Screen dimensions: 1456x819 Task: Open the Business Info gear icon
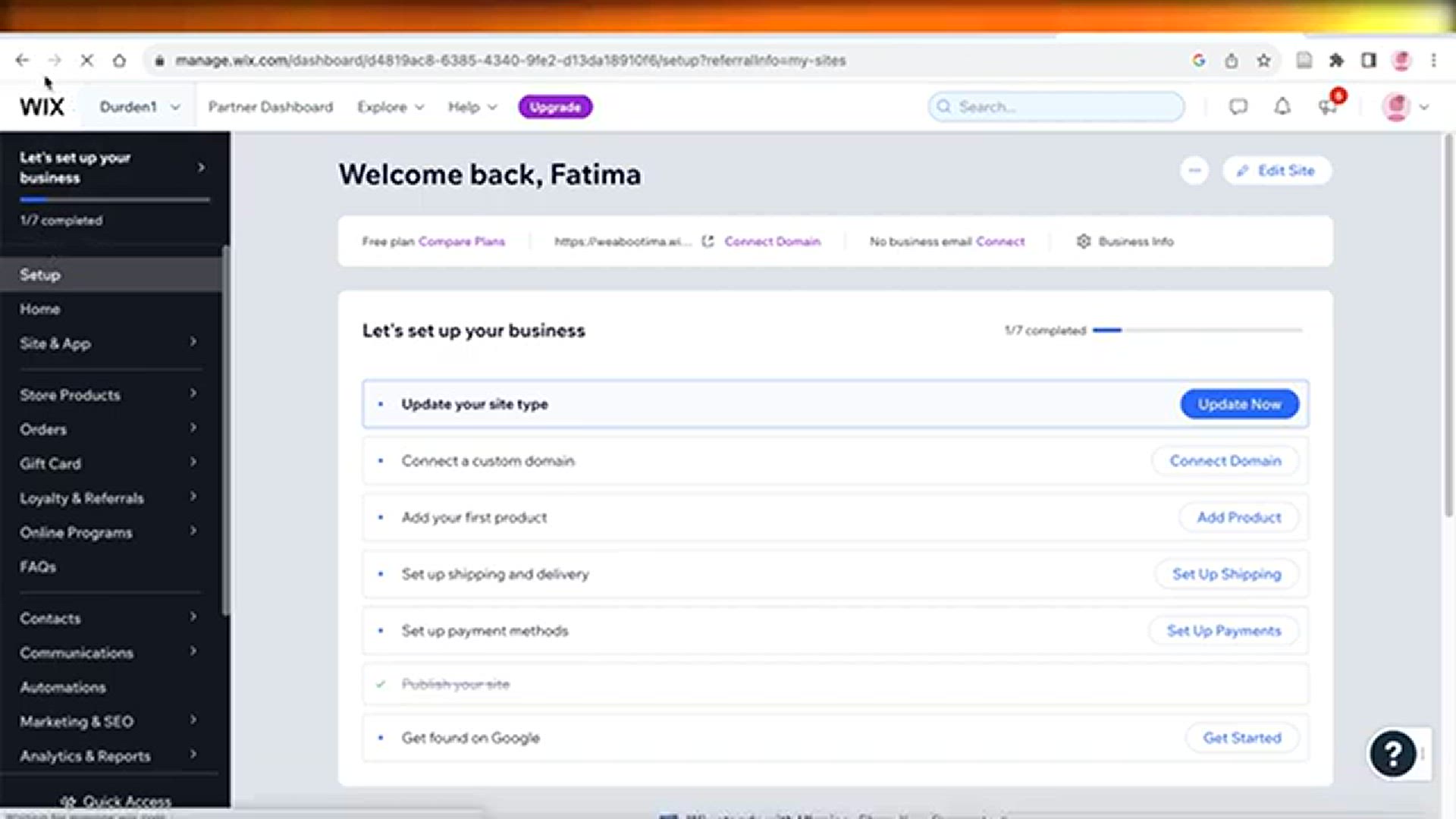pyautogui.click(x=1084, y=241)
